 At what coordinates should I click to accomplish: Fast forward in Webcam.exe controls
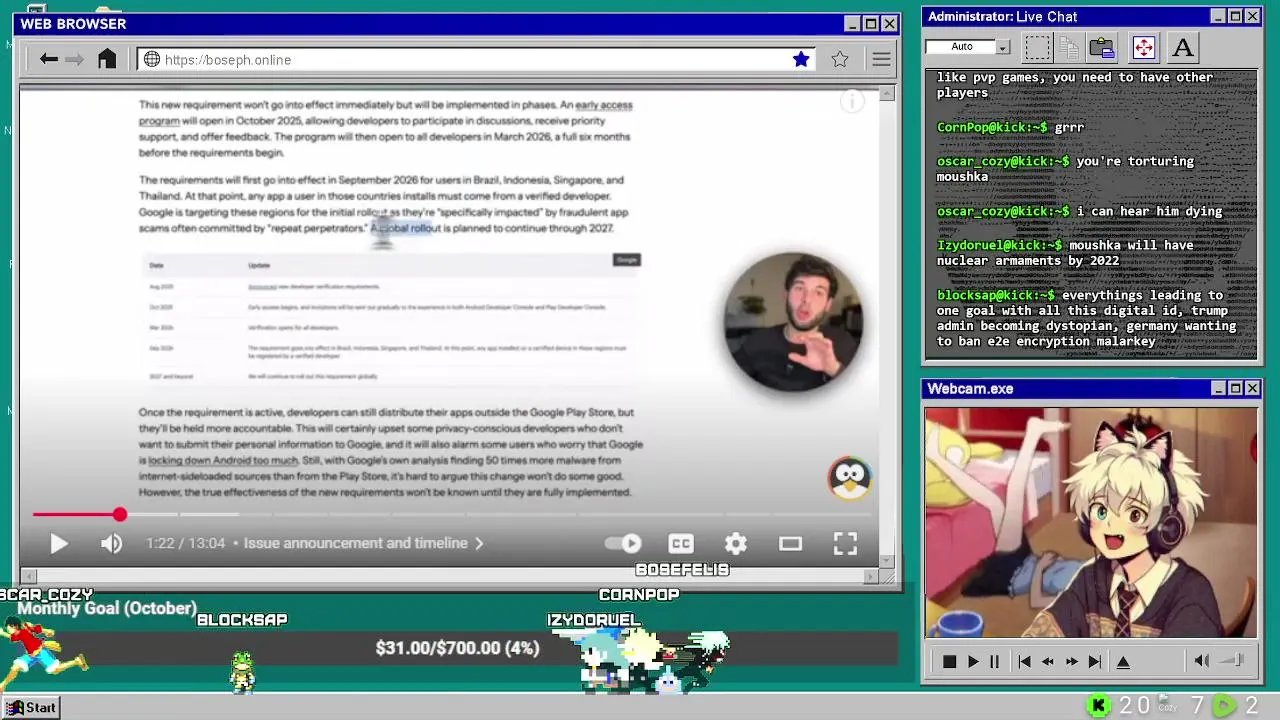pyautogui.click(x=1071, y=661)
